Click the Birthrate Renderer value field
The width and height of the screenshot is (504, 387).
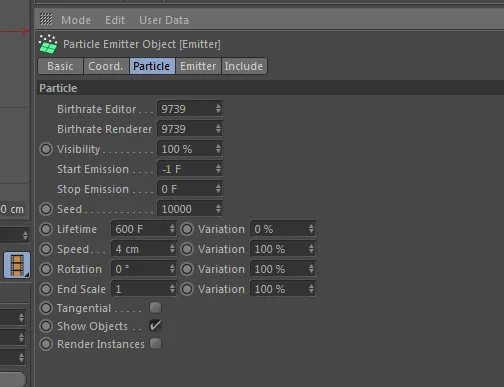tap(190, 129)
